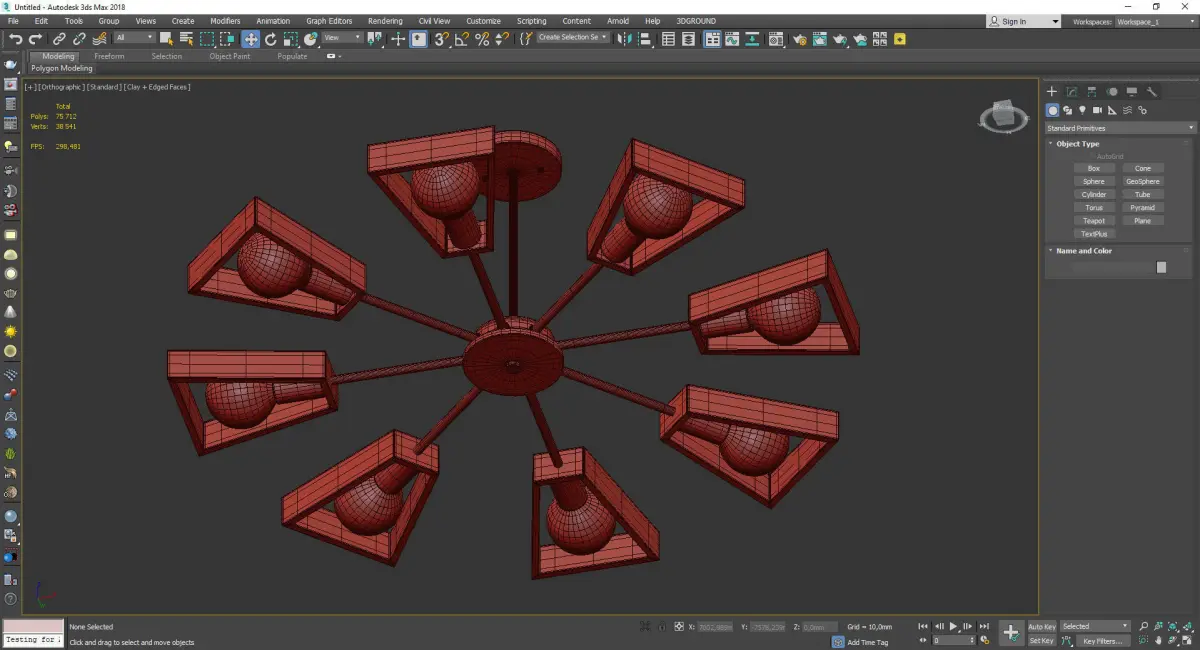
Task: Toggle Spinner Snap
Action: click(x=502, y=39)
